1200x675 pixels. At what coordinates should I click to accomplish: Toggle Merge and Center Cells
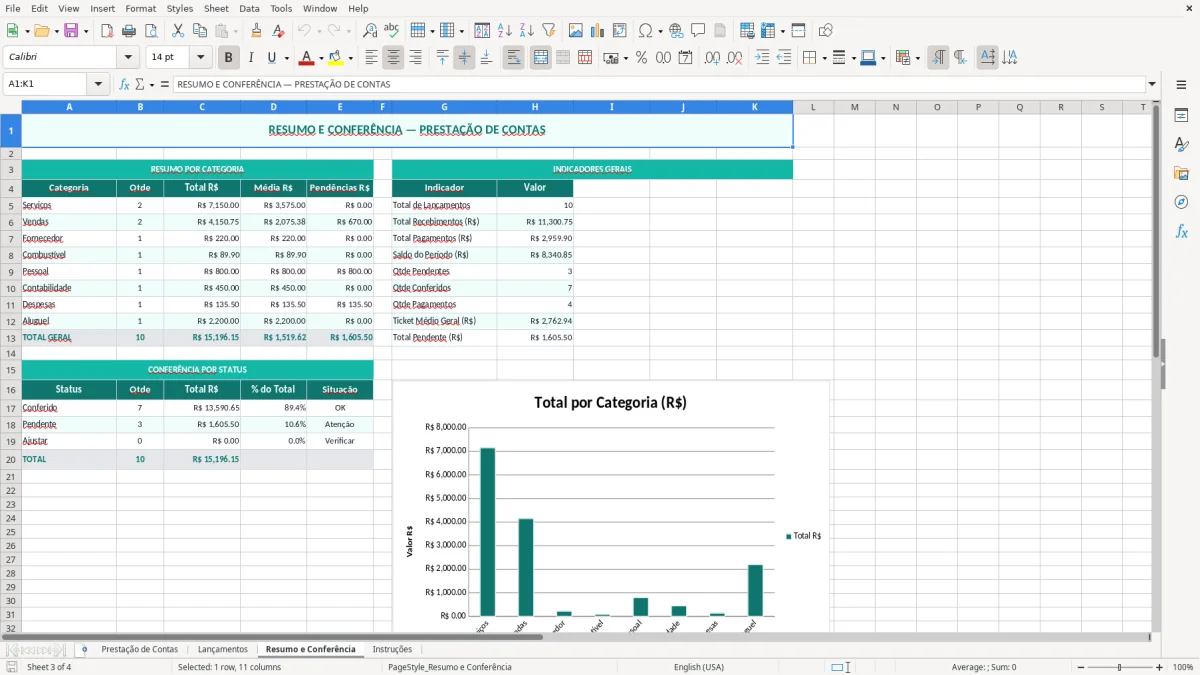pos(541,58)
